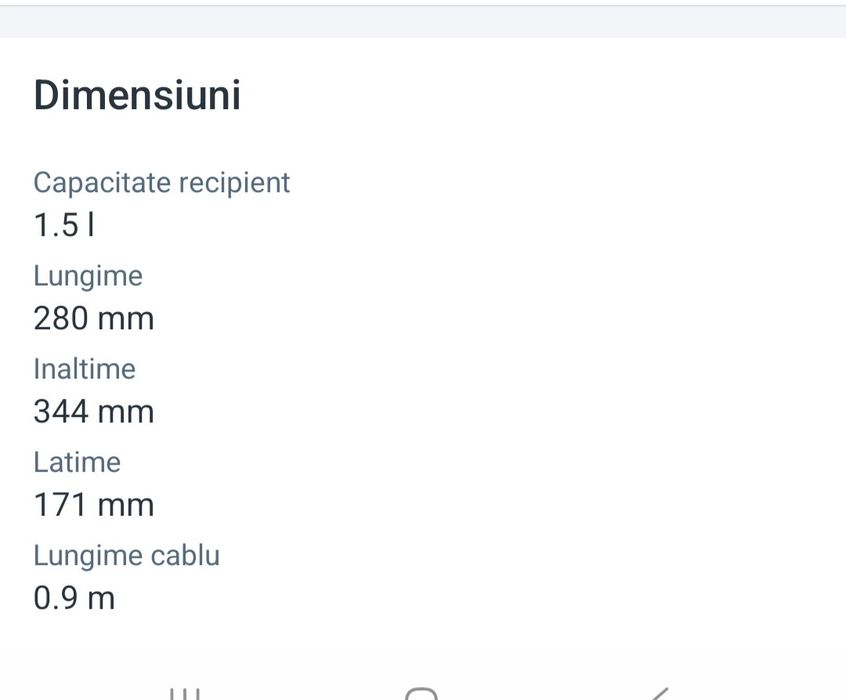Tap the Android recent apps icon
846x700 pixels.
click(x=185, y=694)
